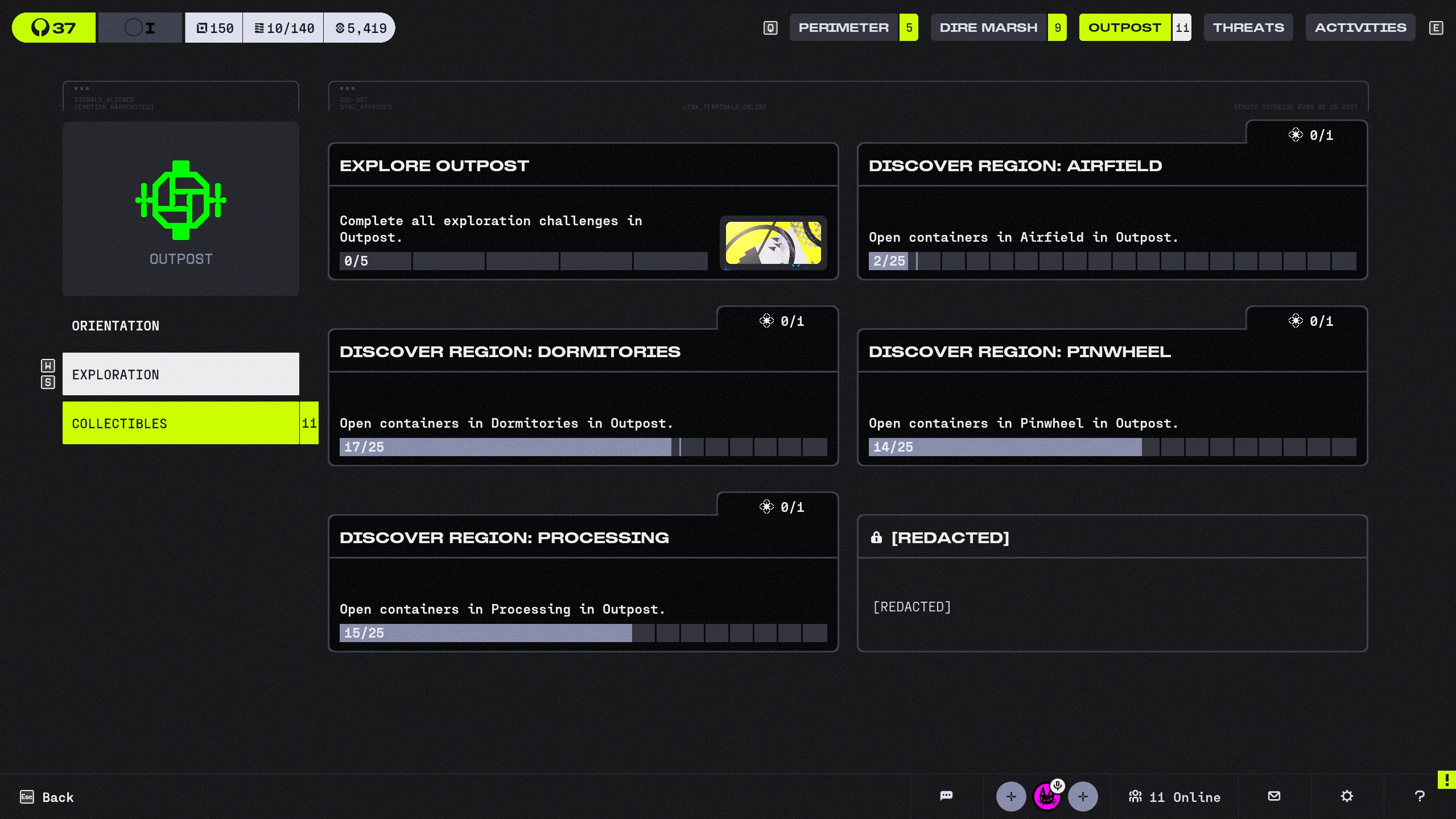The width and height of the screenshot is (1456, 819).
Task: Switch to the Perimeter tab
Action: pyautogui.click(x=843, y=27)
